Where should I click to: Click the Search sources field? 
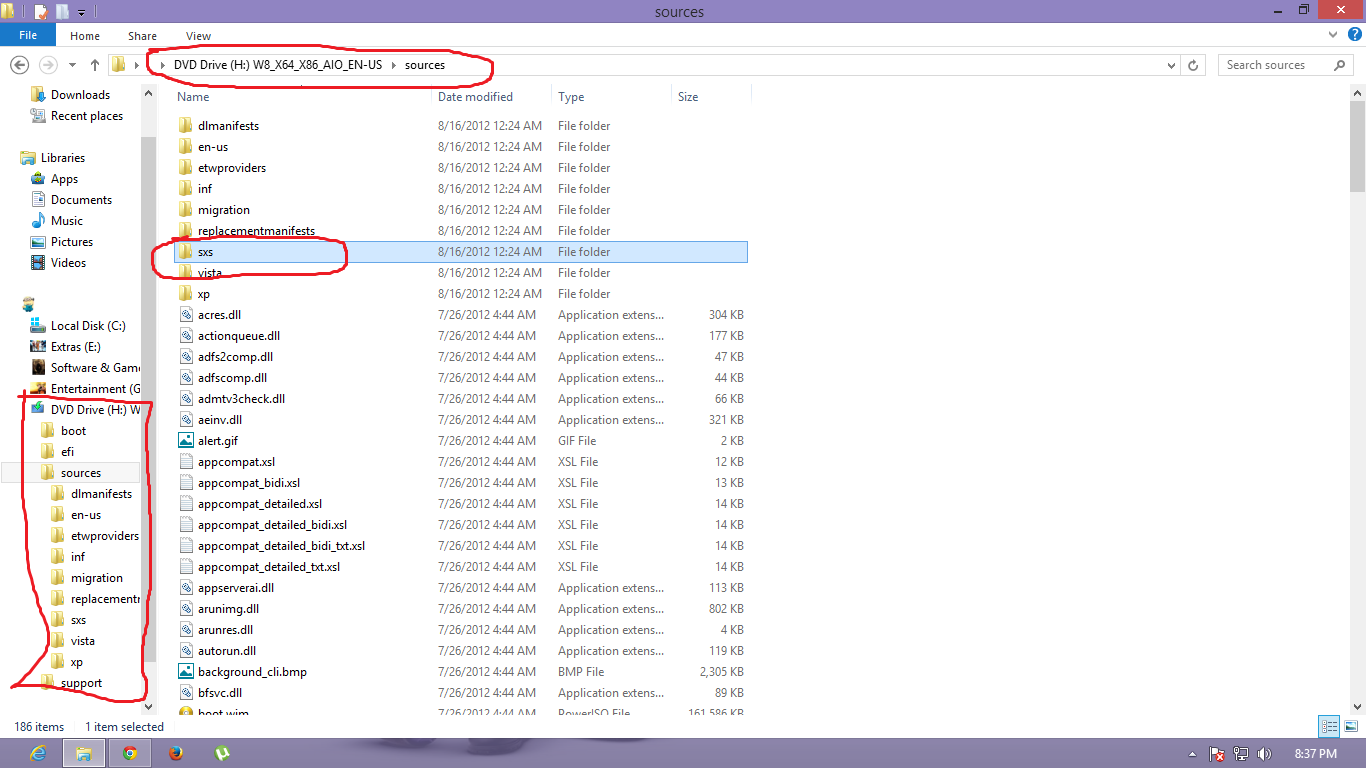pyautogui.click(x=1286, y=65)
